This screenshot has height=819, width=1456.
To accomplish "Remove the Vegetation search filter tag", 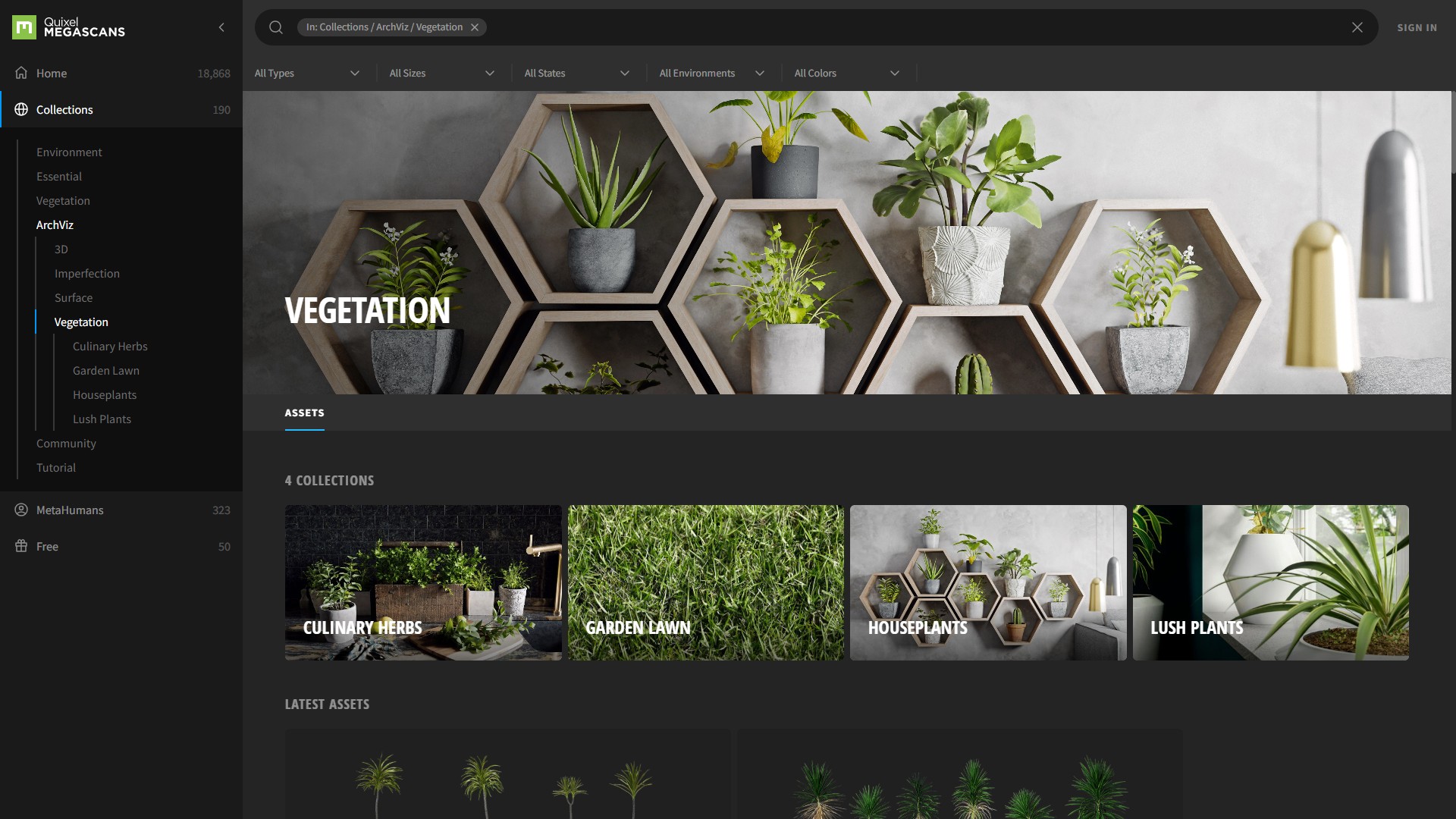I will click(475, 27).
